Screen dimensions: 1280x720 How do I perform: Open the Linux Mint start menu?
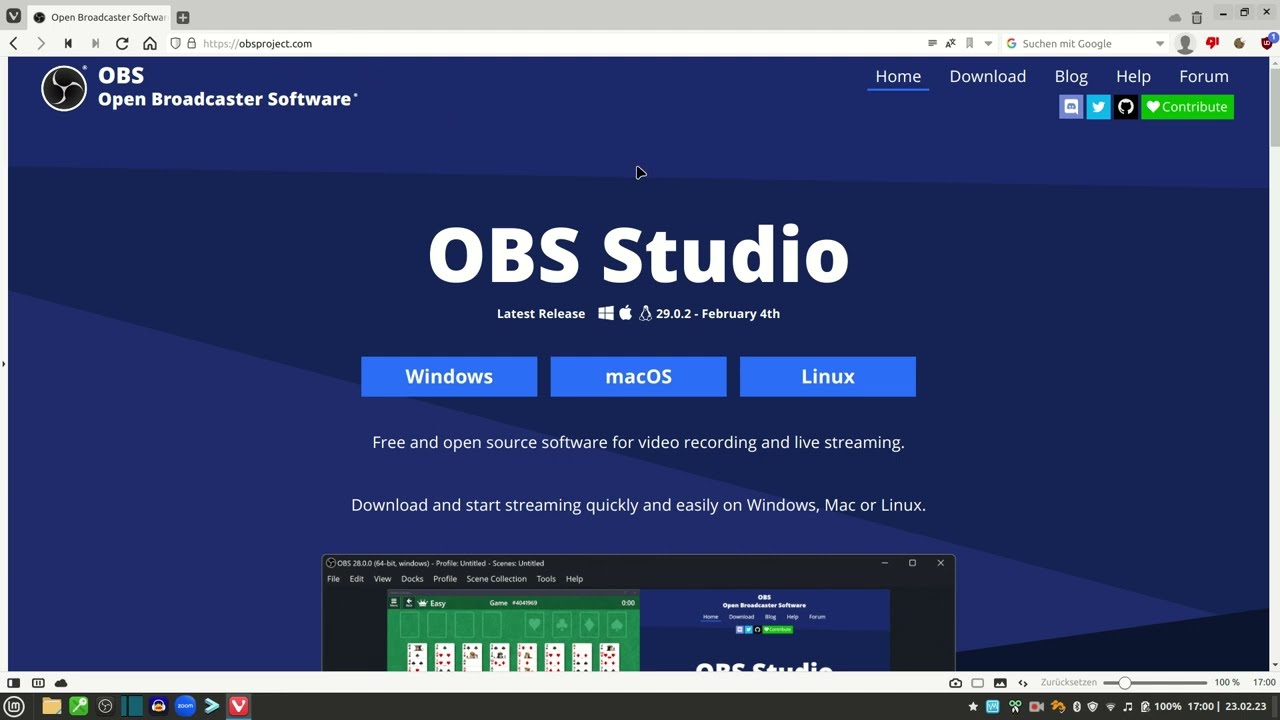pyautogui.click(x=15, y=706)
